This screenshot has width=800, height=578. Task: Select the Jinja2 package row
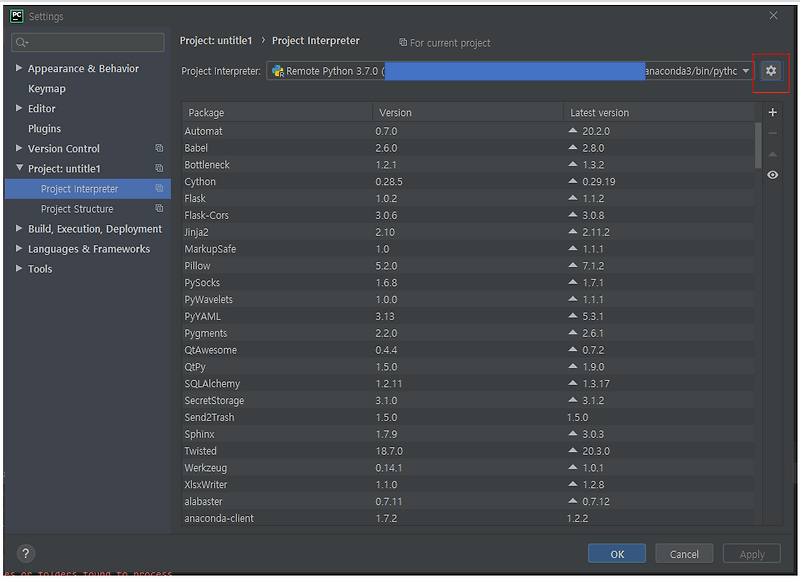[x=468, y=232]
